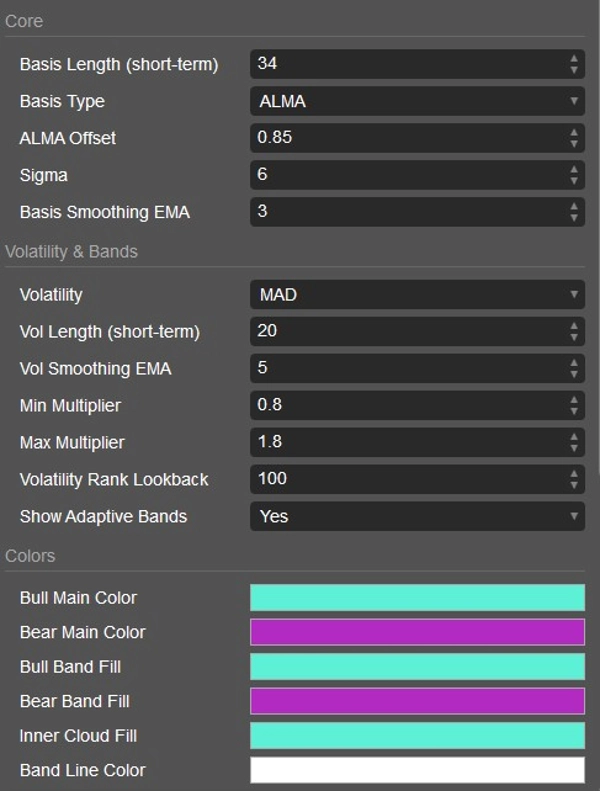
Task: Change the Bear Band Fill color
Action: click(x=417, y=701)
